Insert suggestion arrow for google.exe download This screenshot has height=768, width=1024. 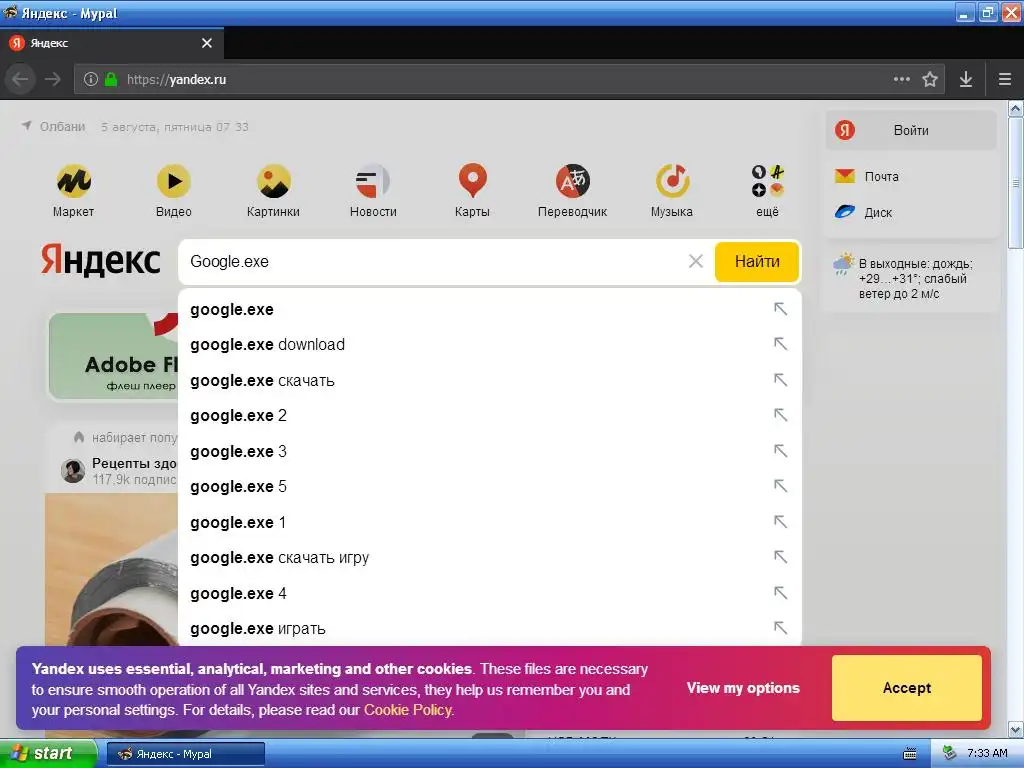[x=780, y=344]
